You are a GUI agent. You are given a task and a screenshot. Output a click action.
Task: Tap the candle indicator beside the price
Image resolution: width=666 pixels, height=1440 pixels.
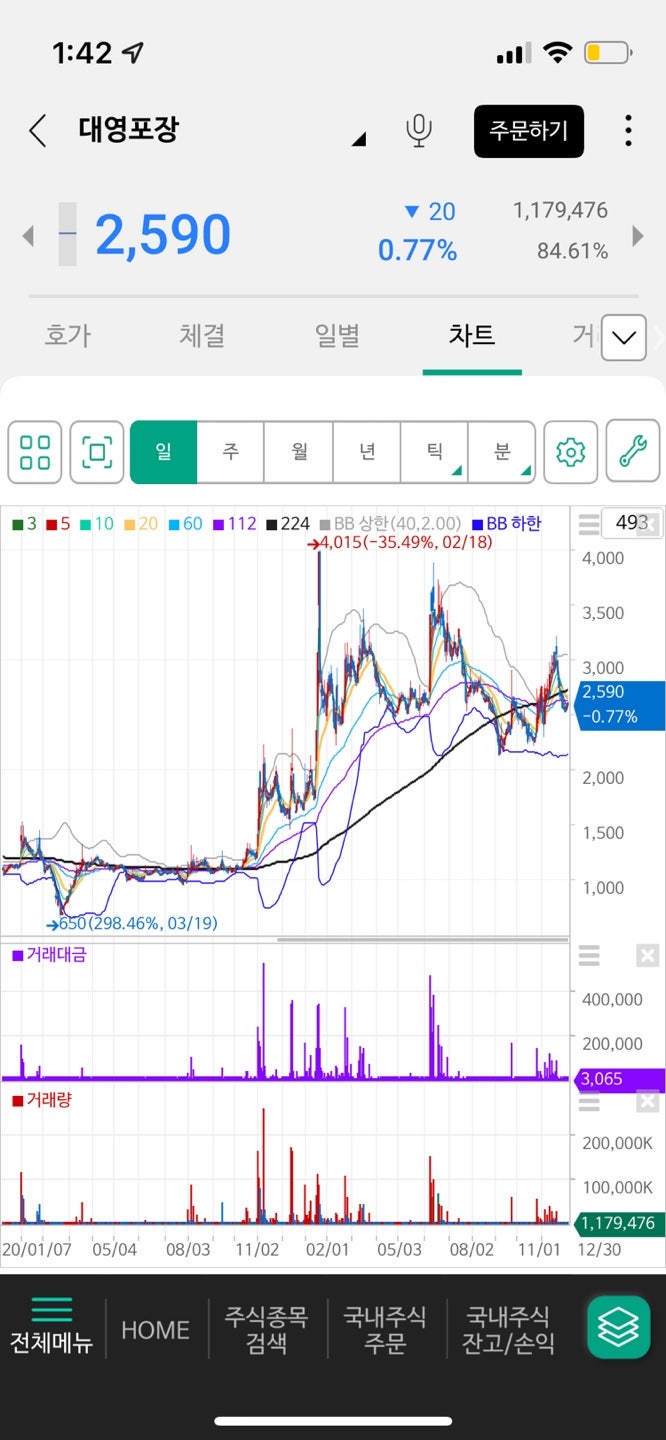(67, 234)
